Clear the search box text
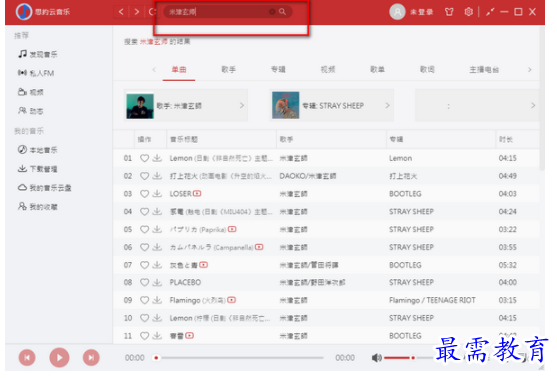Viewport: 557px width, 381px height. pos(272,12)
